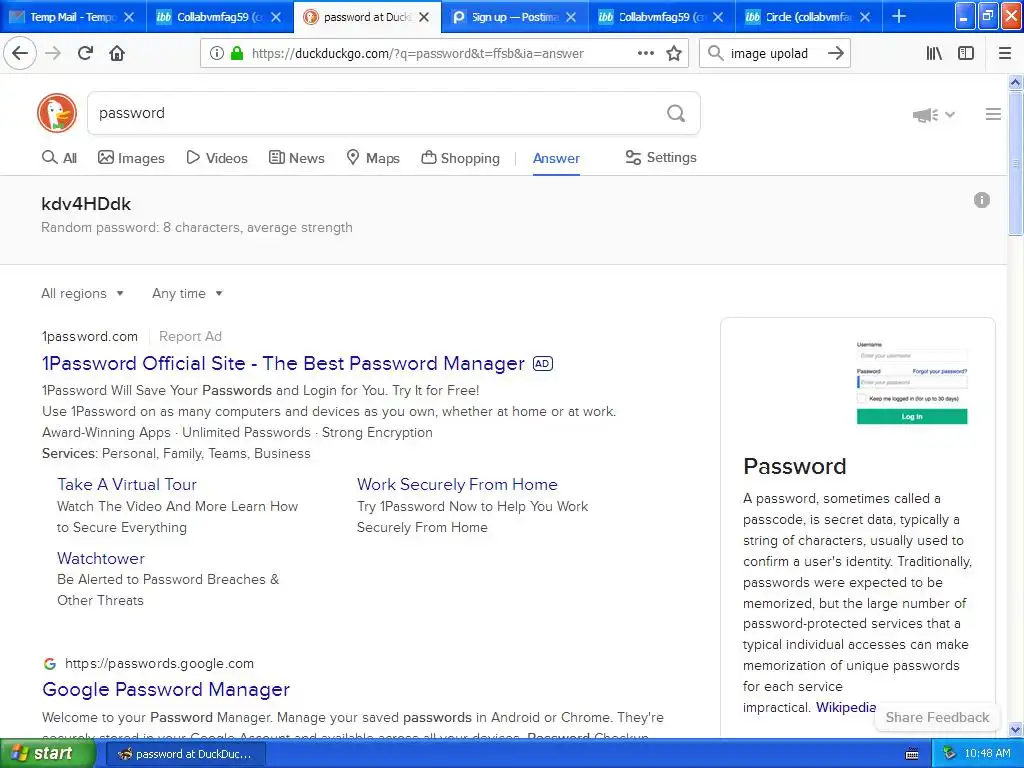This screenshot has width=1024, height=768.
Task: Expand the Any time filter
Action: (x=187, y=293)
